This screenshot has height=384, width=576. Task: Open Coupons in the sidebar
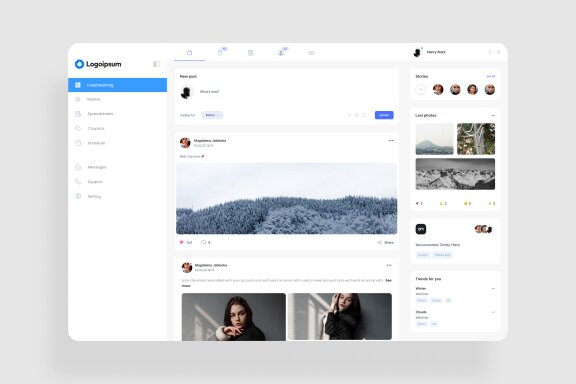tap(96, 129)
